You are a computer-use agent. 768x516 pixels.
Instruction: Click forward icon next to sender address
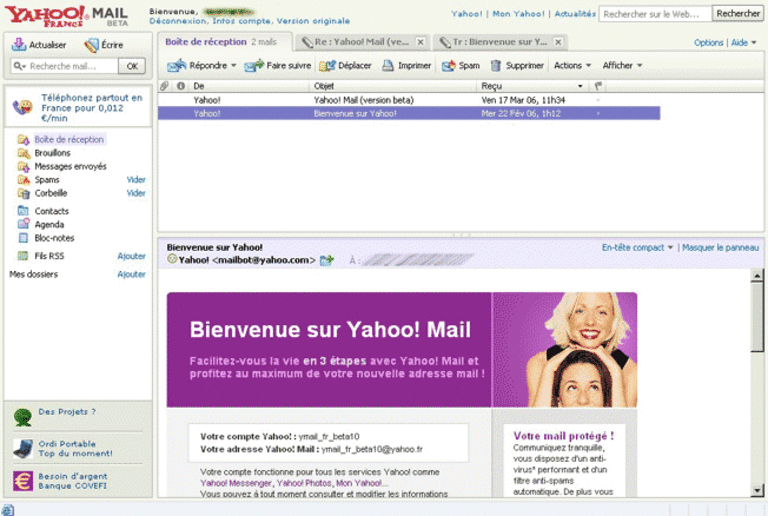(x=327, y=260)
